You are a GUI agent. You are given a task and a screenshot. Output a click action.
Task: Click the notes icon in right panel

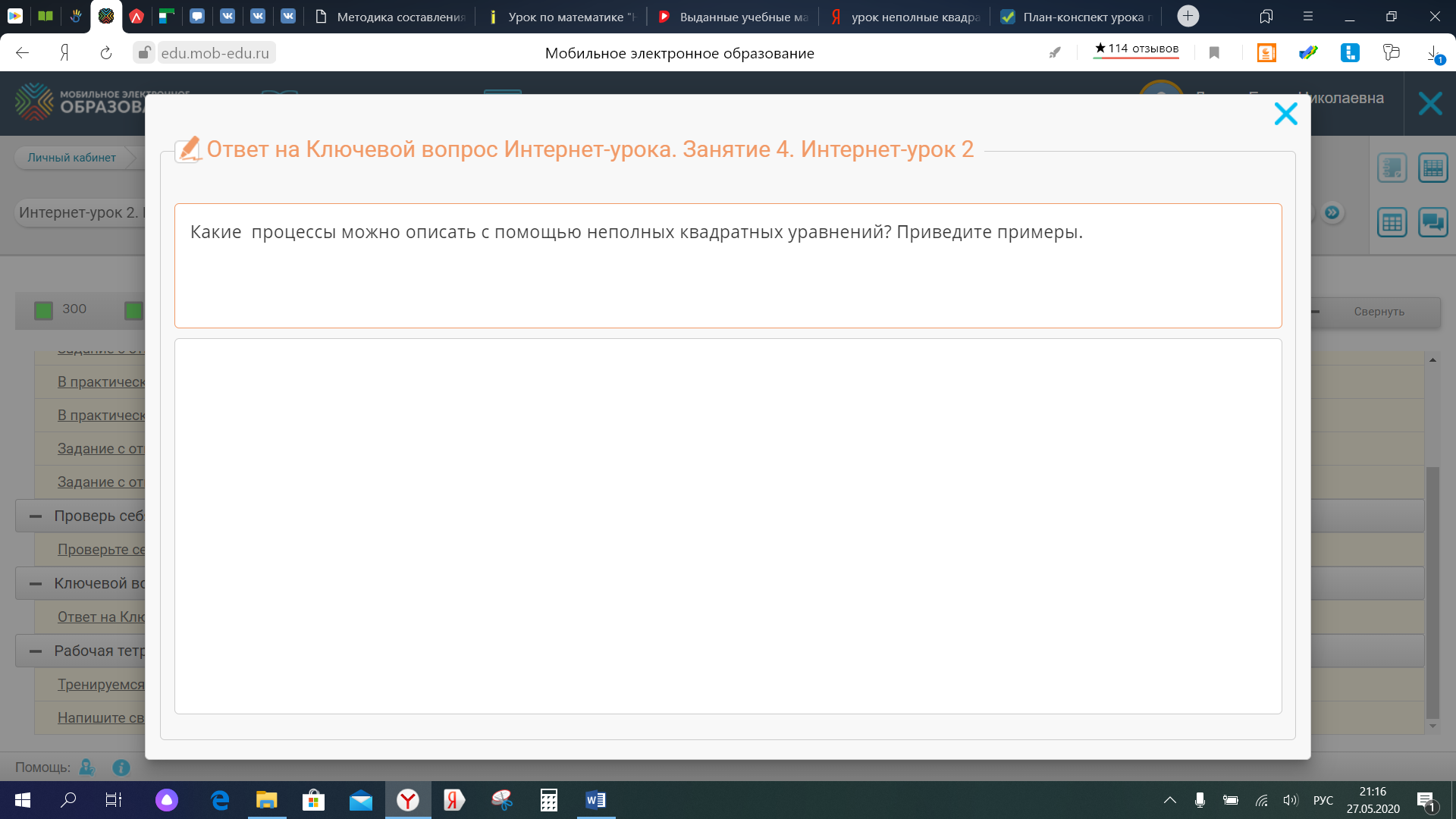(1392, 168)
